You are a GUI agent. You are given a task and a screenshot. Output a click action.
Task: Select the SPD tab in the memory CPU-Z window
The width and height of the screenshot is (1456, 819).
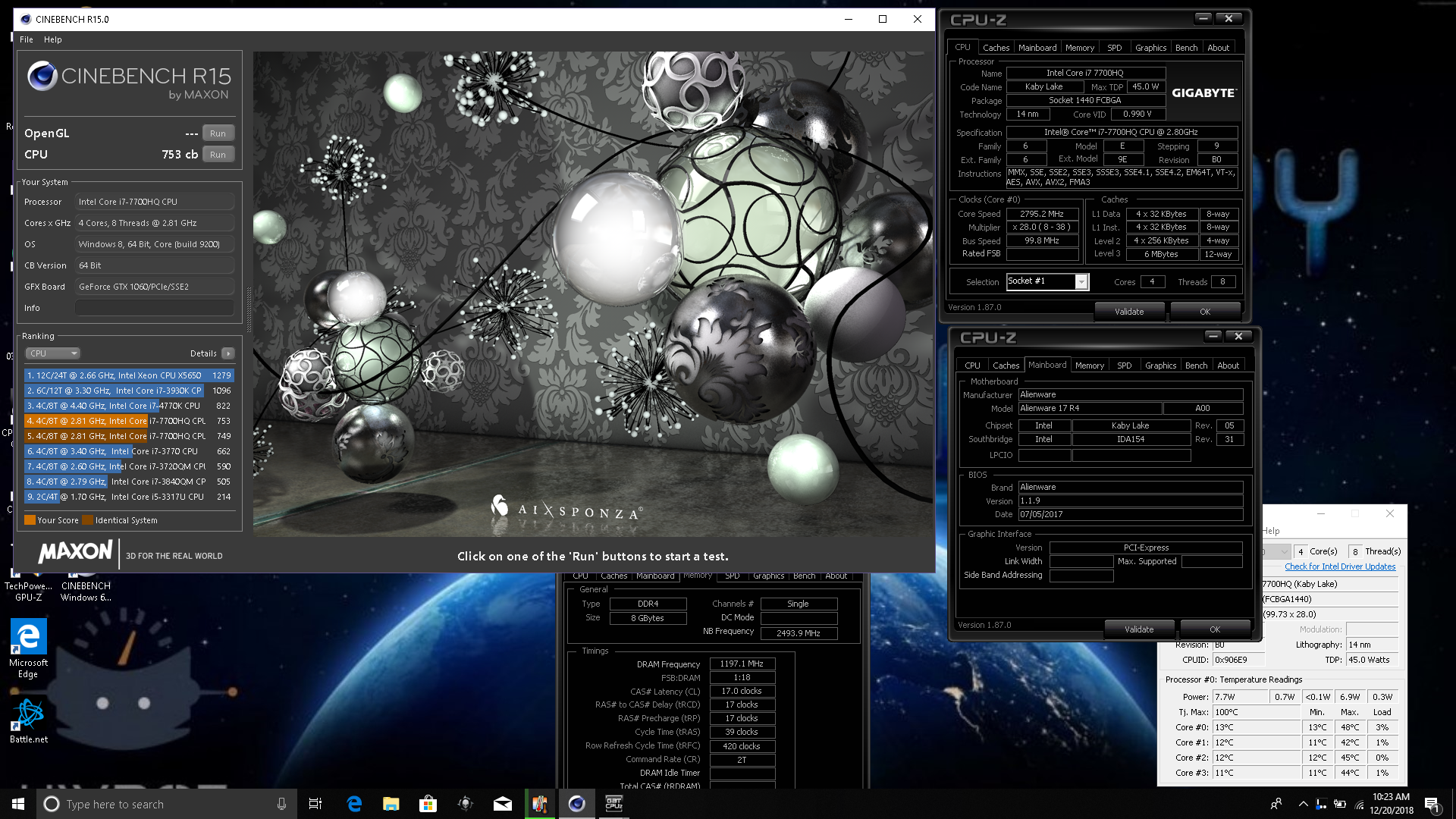[732, 576]
